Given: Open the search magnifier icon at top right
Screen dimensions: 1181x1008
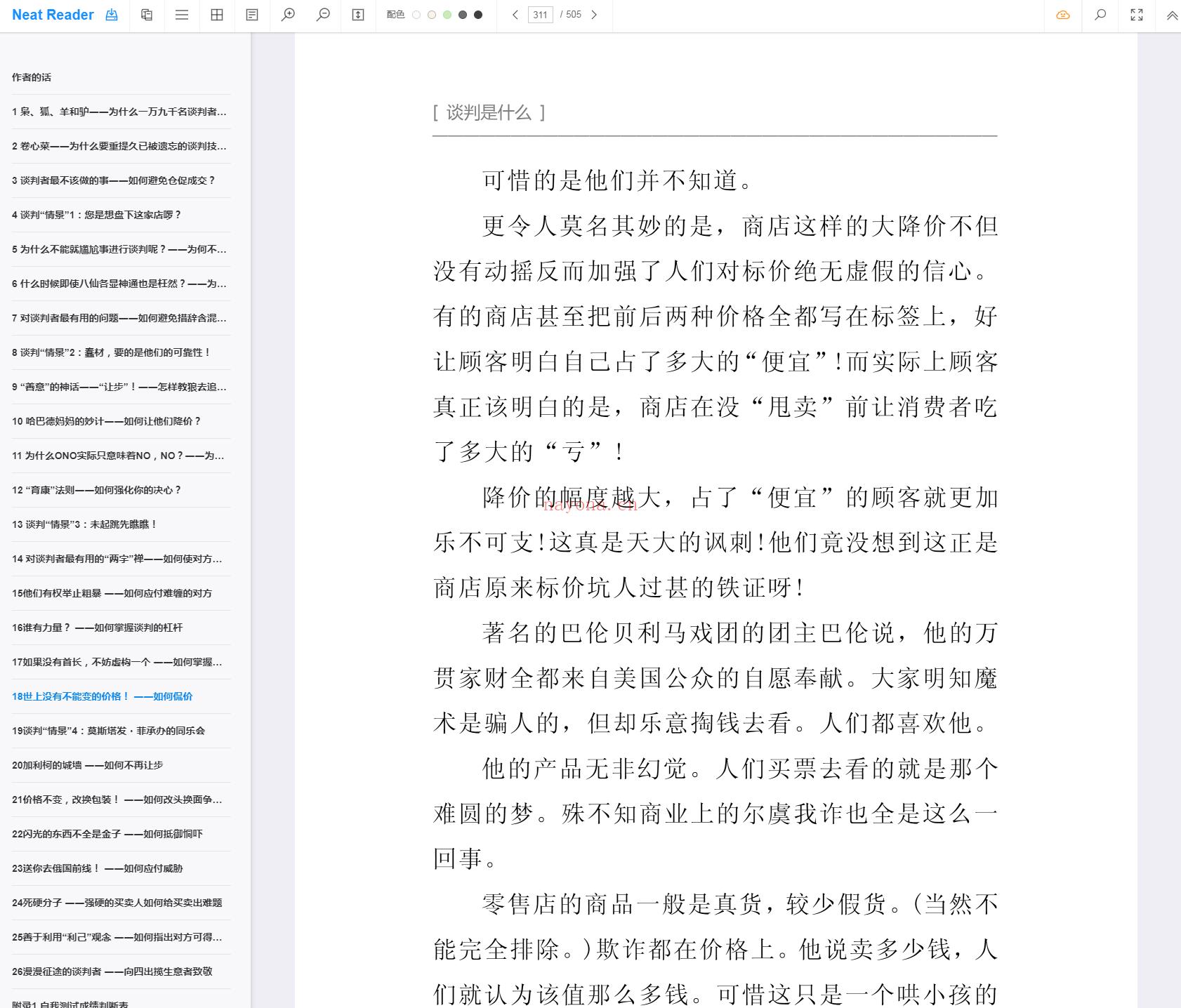Looking at the screenshot, I should point(1100,15).
